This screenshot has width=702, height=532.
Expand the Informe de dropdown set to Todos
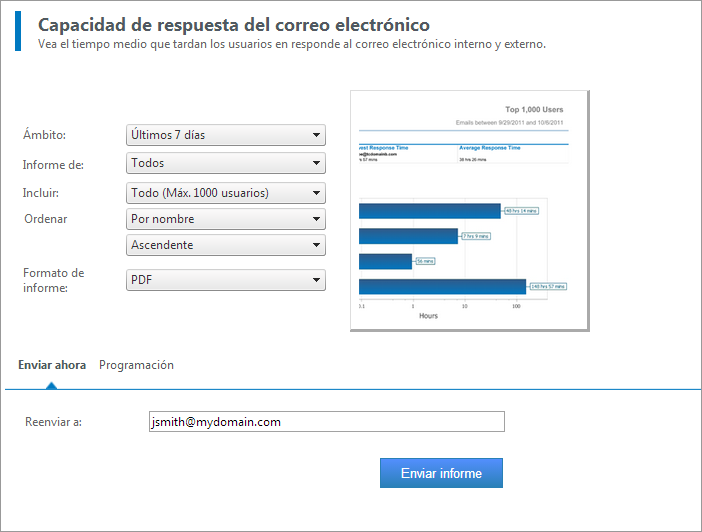(x=226, y=163)
